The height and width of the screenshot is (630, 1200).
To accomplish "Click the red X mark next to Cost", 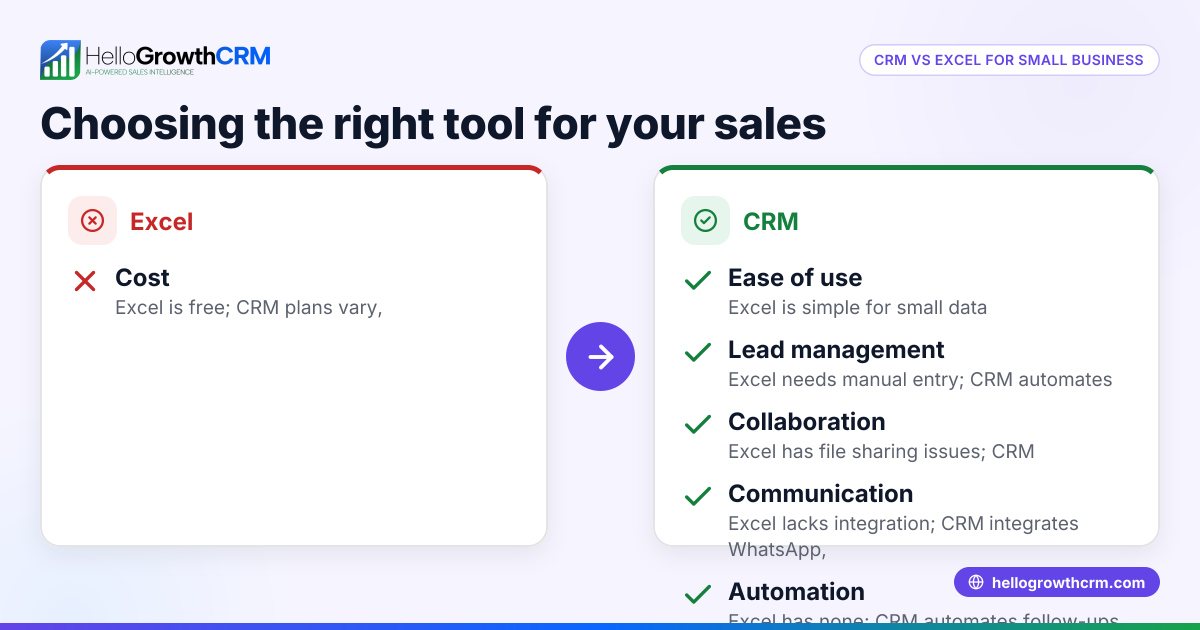I will [x=85, y=281].
